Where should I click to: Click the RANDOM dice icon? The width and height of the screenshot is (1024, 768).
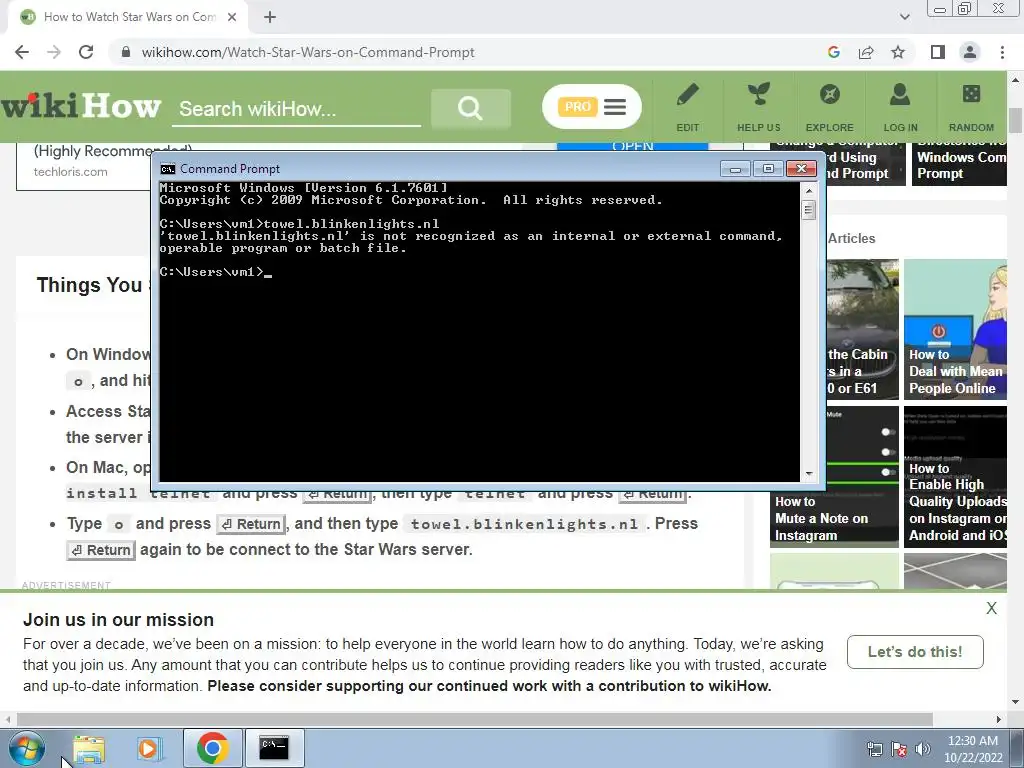[x=971, y=94]
